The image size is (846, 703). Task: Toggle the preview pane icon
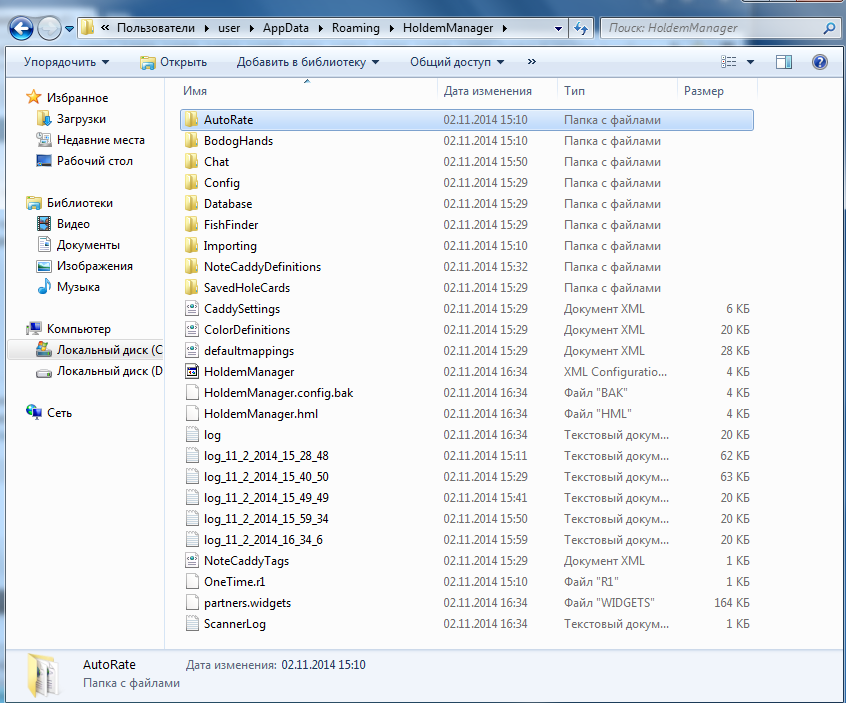coord(784,62)
